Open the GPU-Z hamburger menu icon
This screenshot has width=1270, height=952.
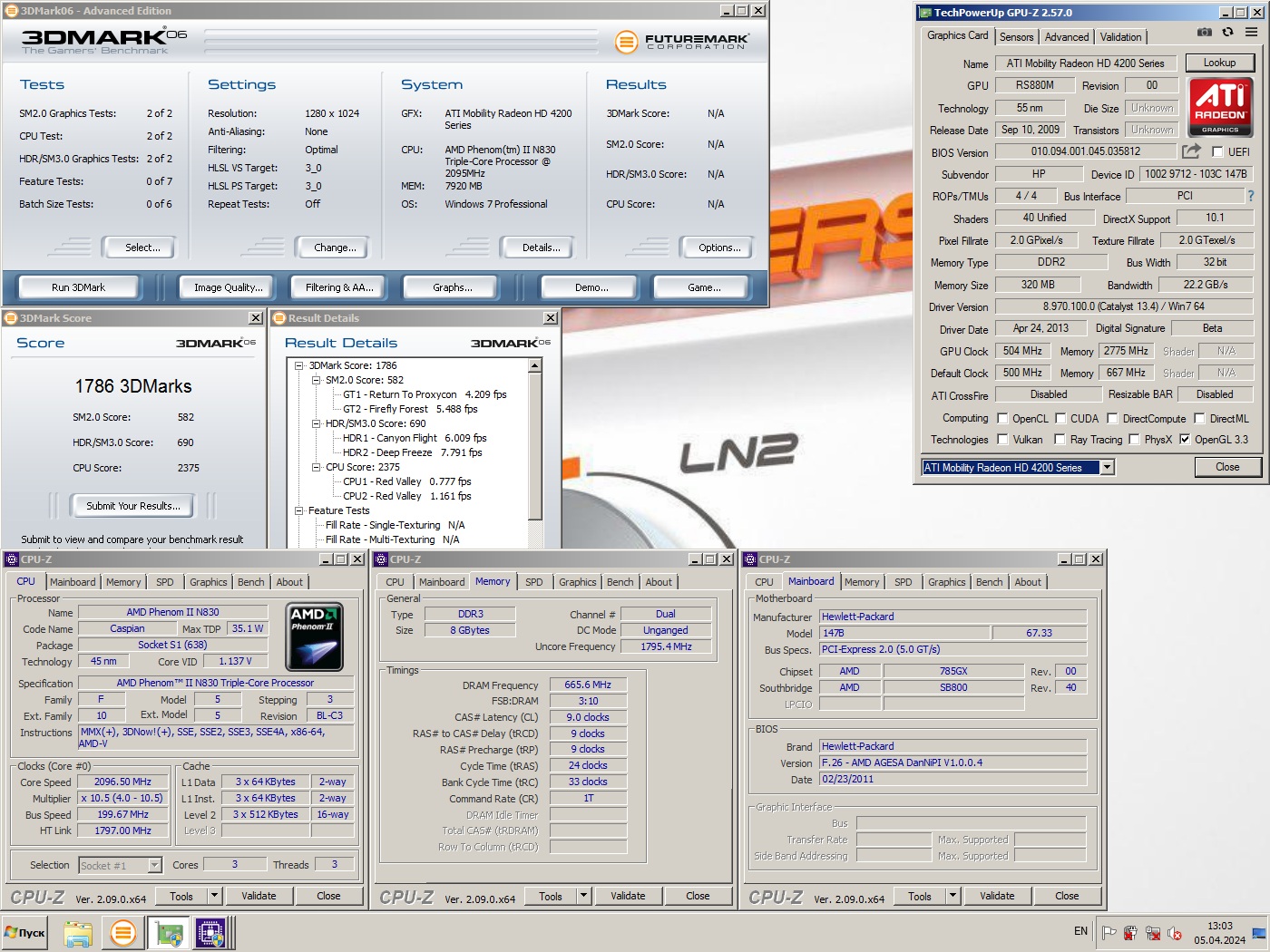point(1251,32)
